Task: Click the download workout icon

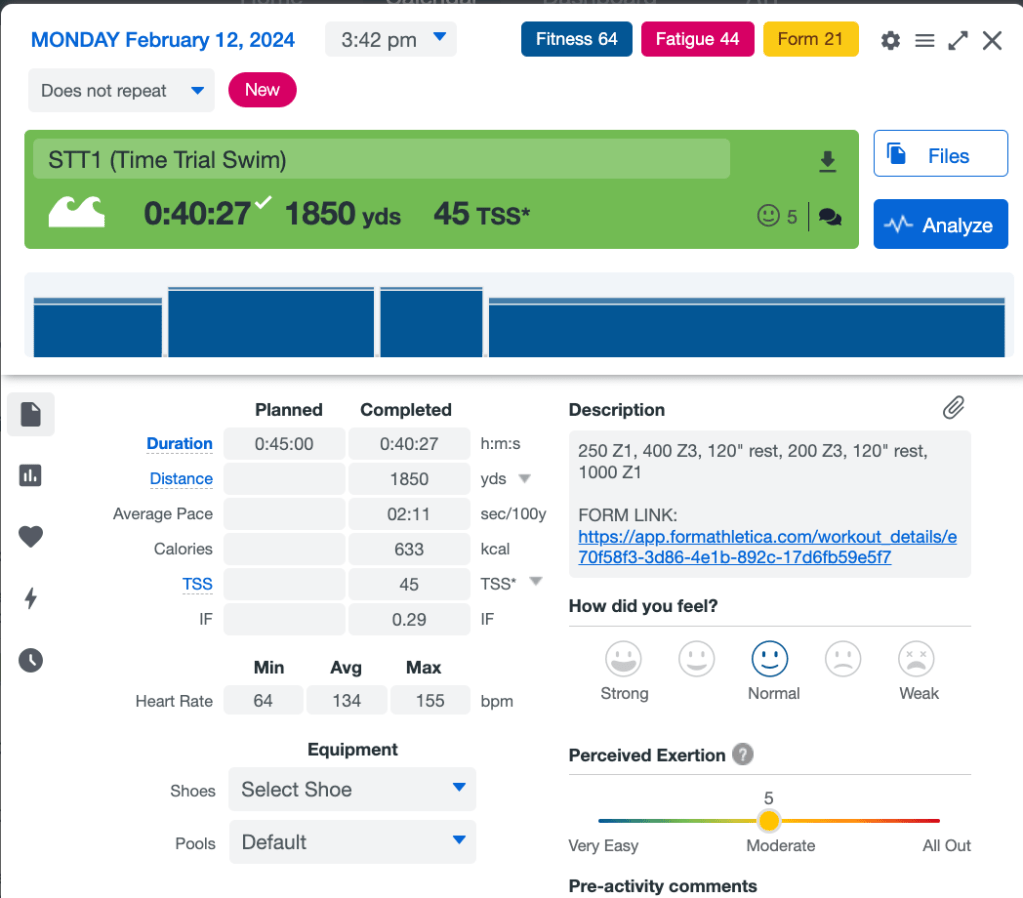Action: pyautogui.click(x=827, y=162)
